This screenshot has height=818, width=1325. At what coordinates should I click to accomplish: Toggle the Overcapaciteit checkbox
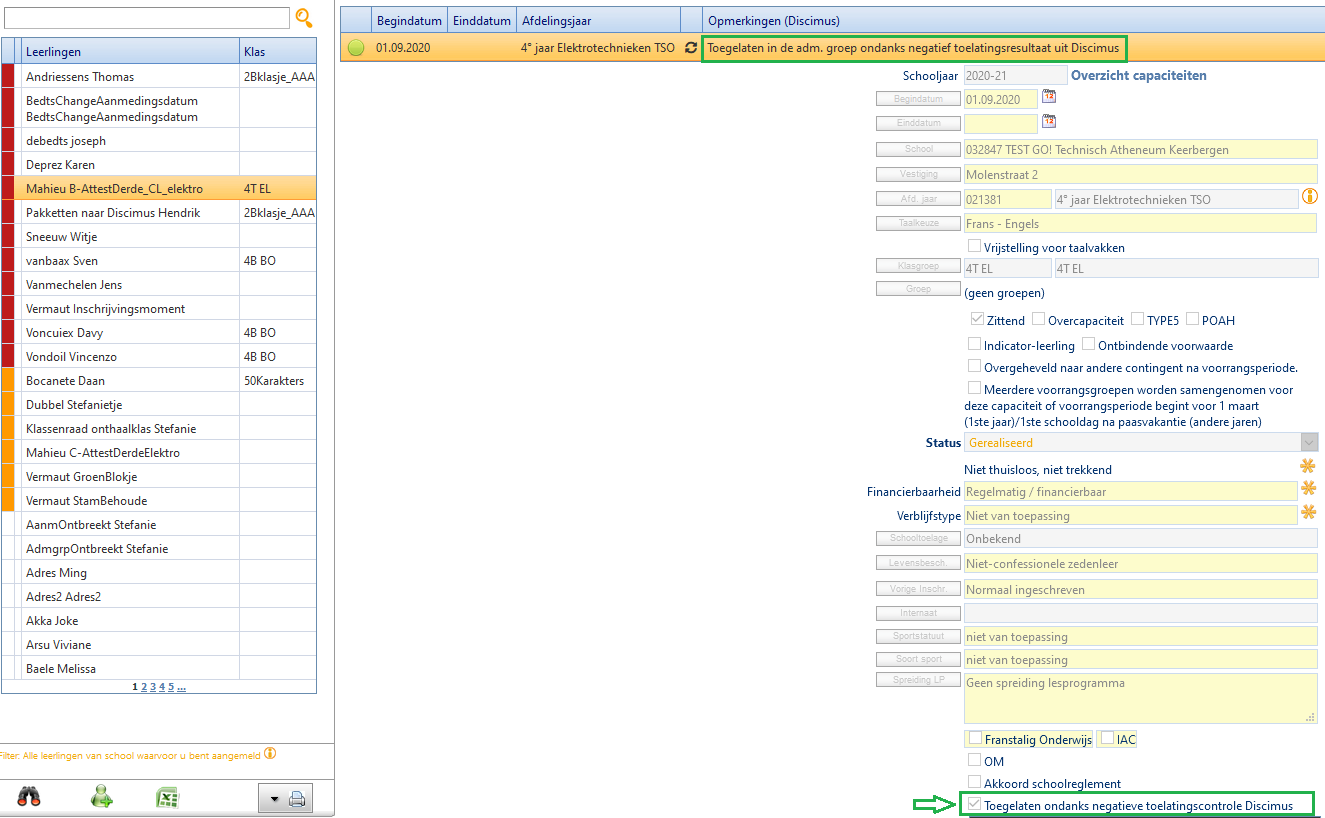pyautogui.click(x=1039, y=319)
